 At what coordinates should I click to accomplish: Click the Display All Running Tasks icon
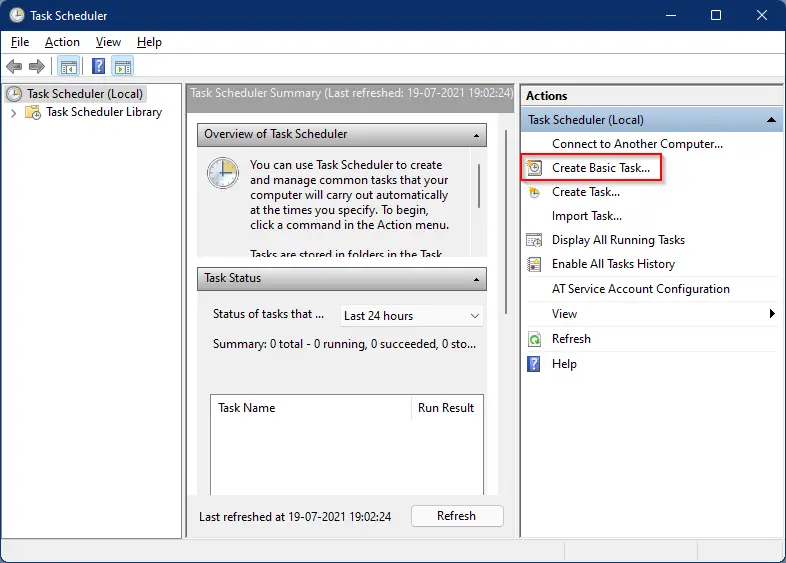pos(534,240)
